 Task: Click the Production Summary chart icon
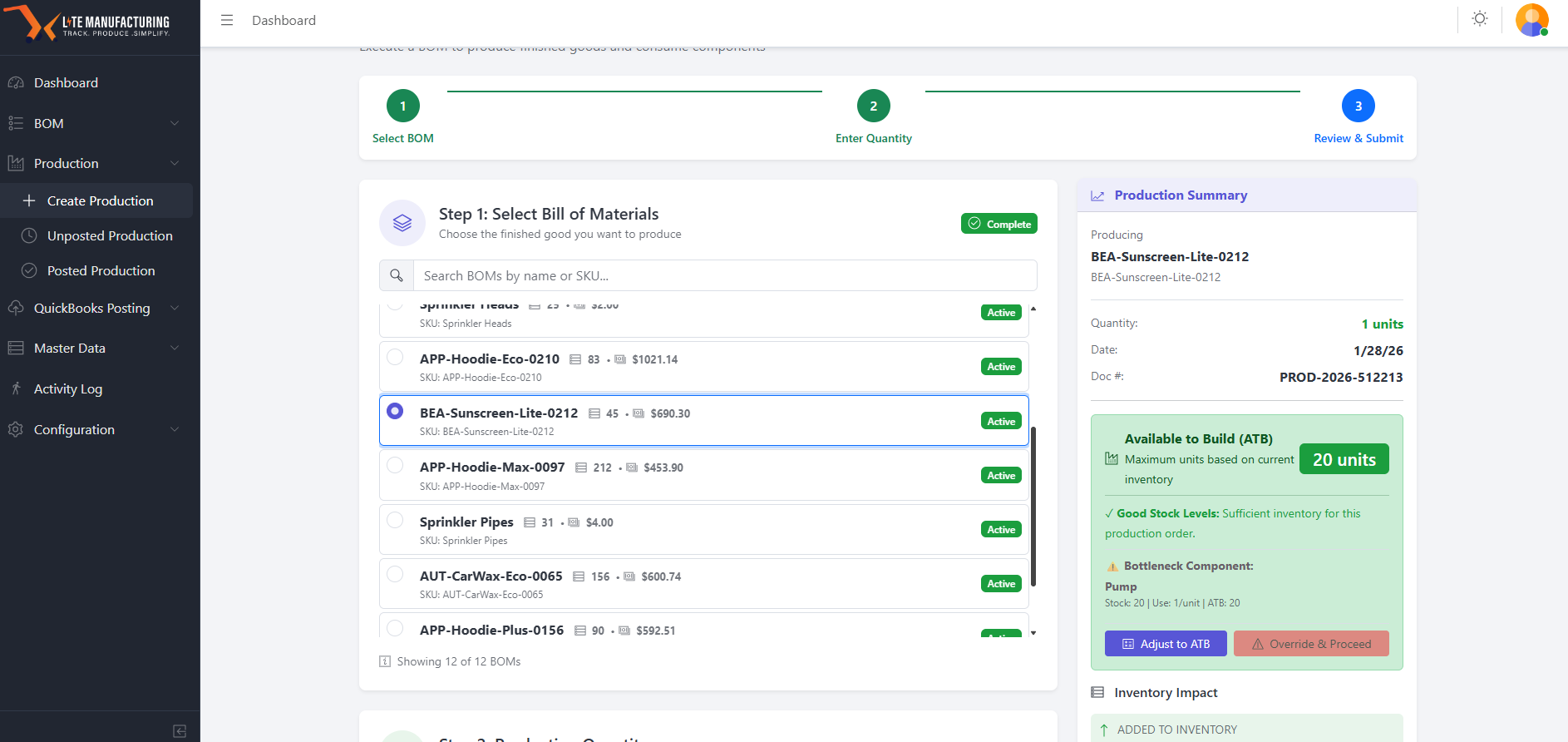coord(1097,195)
